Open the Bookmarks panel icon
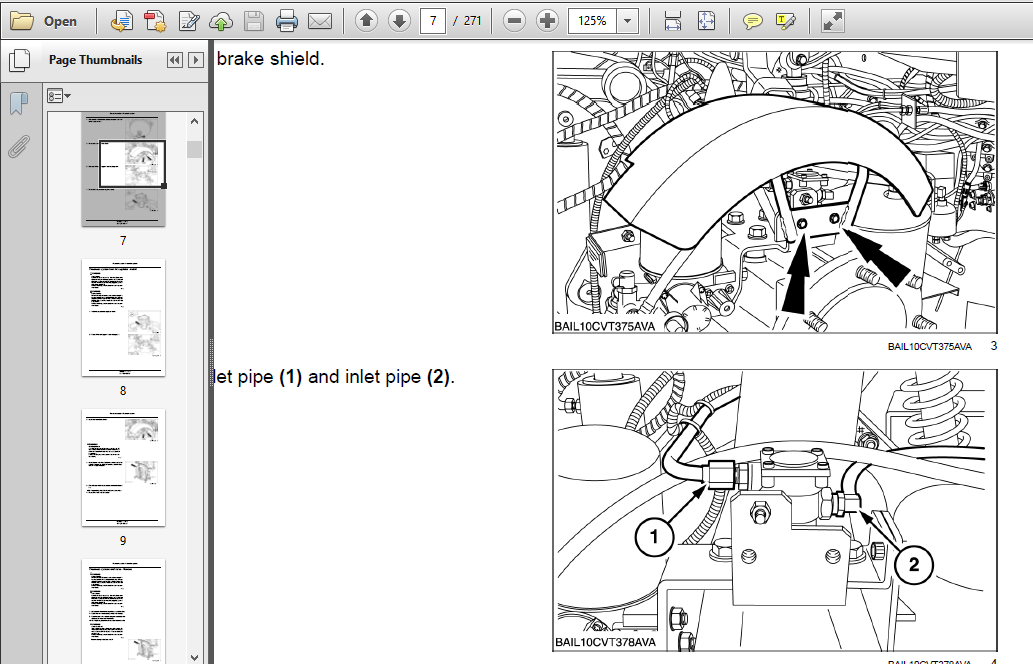 click(x=20, y=103)
